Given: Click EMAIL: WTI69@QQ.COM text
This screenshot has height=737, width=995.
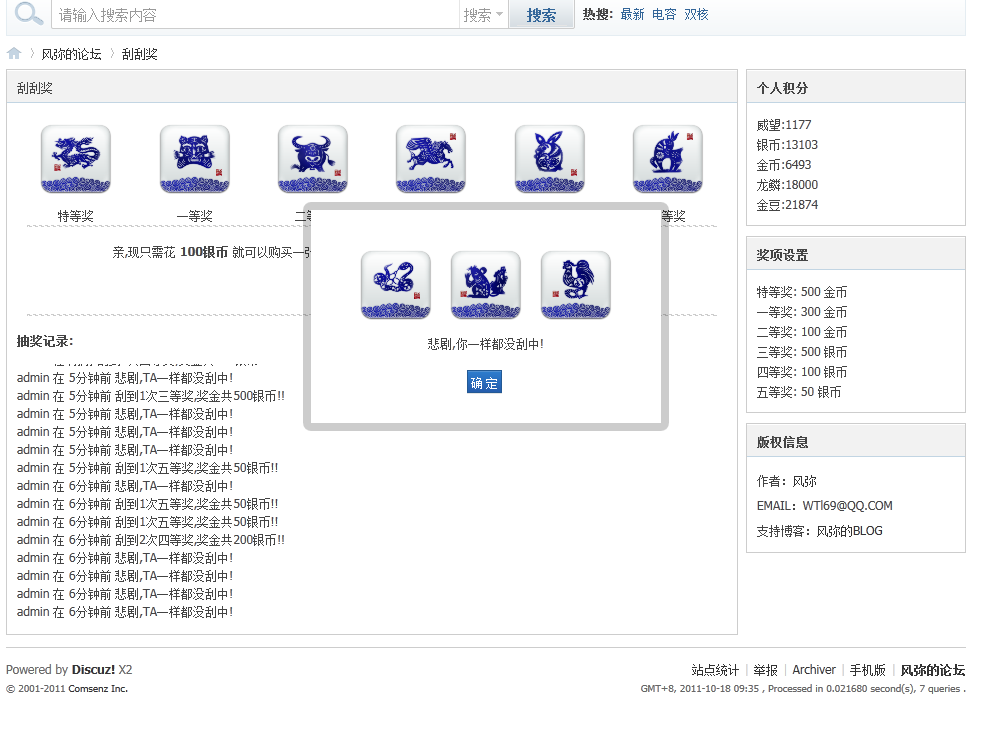Looking at the screenshot, I should click(824, 505).
